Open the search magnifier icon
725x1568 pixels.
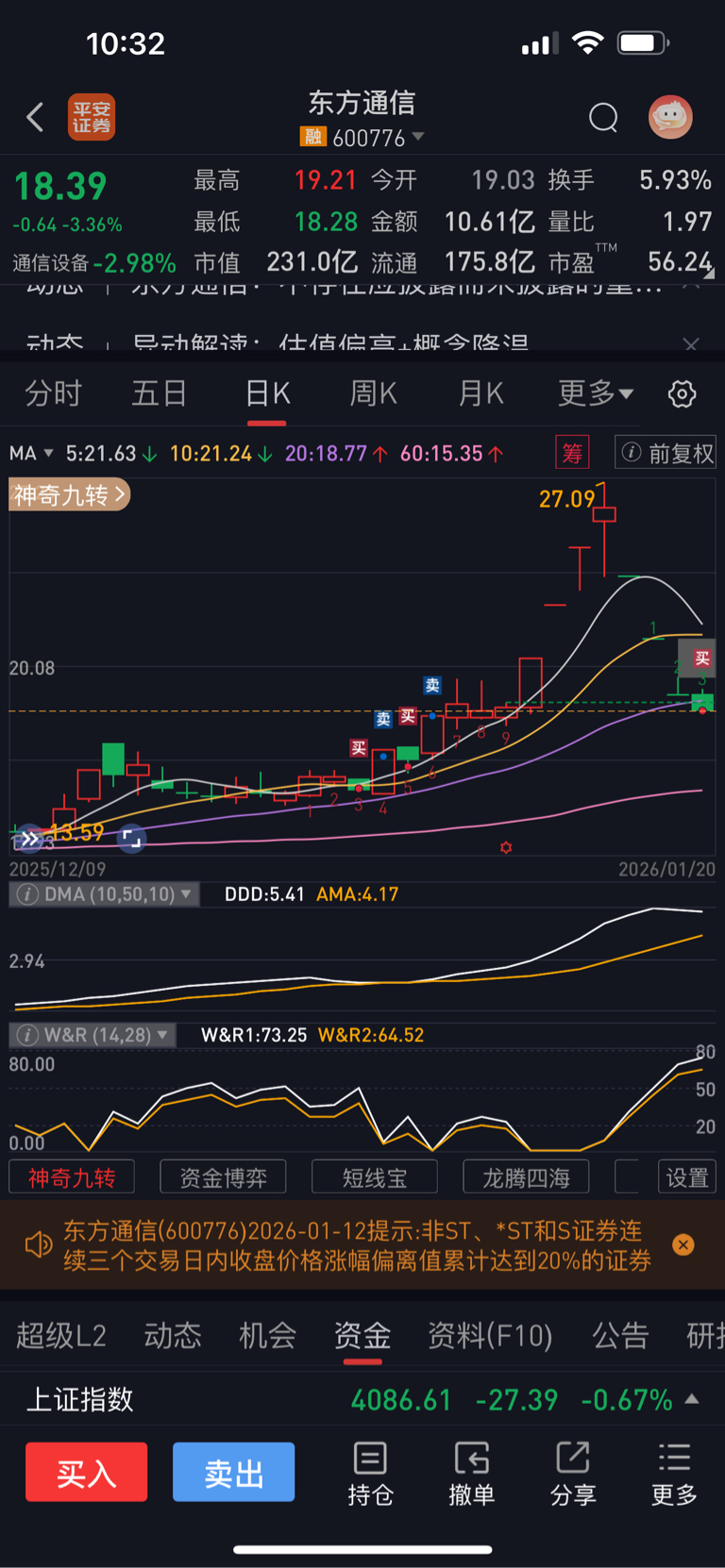click(603, 118)
